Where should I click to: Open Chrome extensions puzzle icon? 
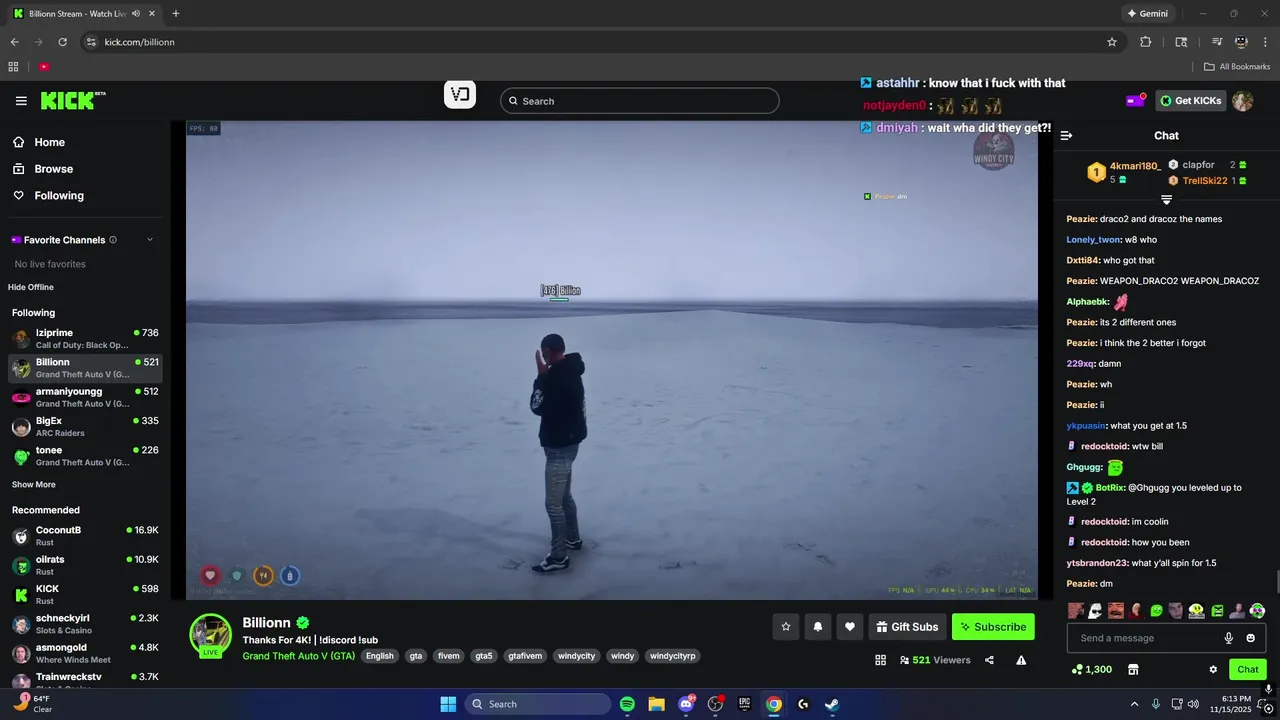point(1146,42)
